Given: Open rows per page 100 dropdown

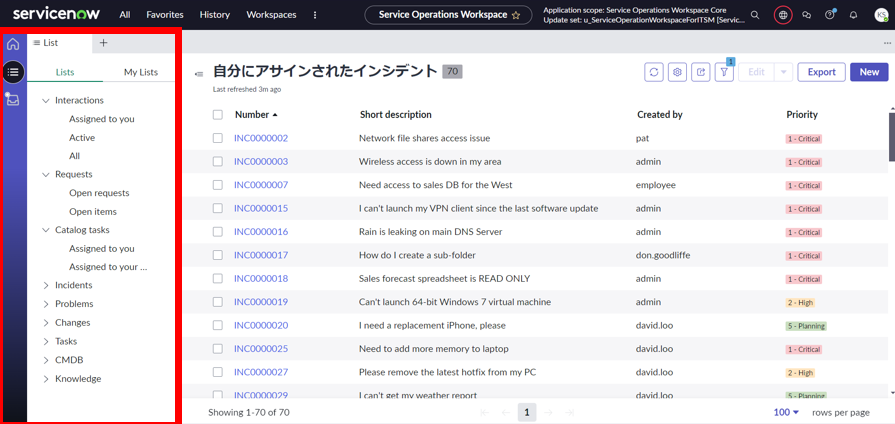Looking at the screenshot, I should pos(787,412).
